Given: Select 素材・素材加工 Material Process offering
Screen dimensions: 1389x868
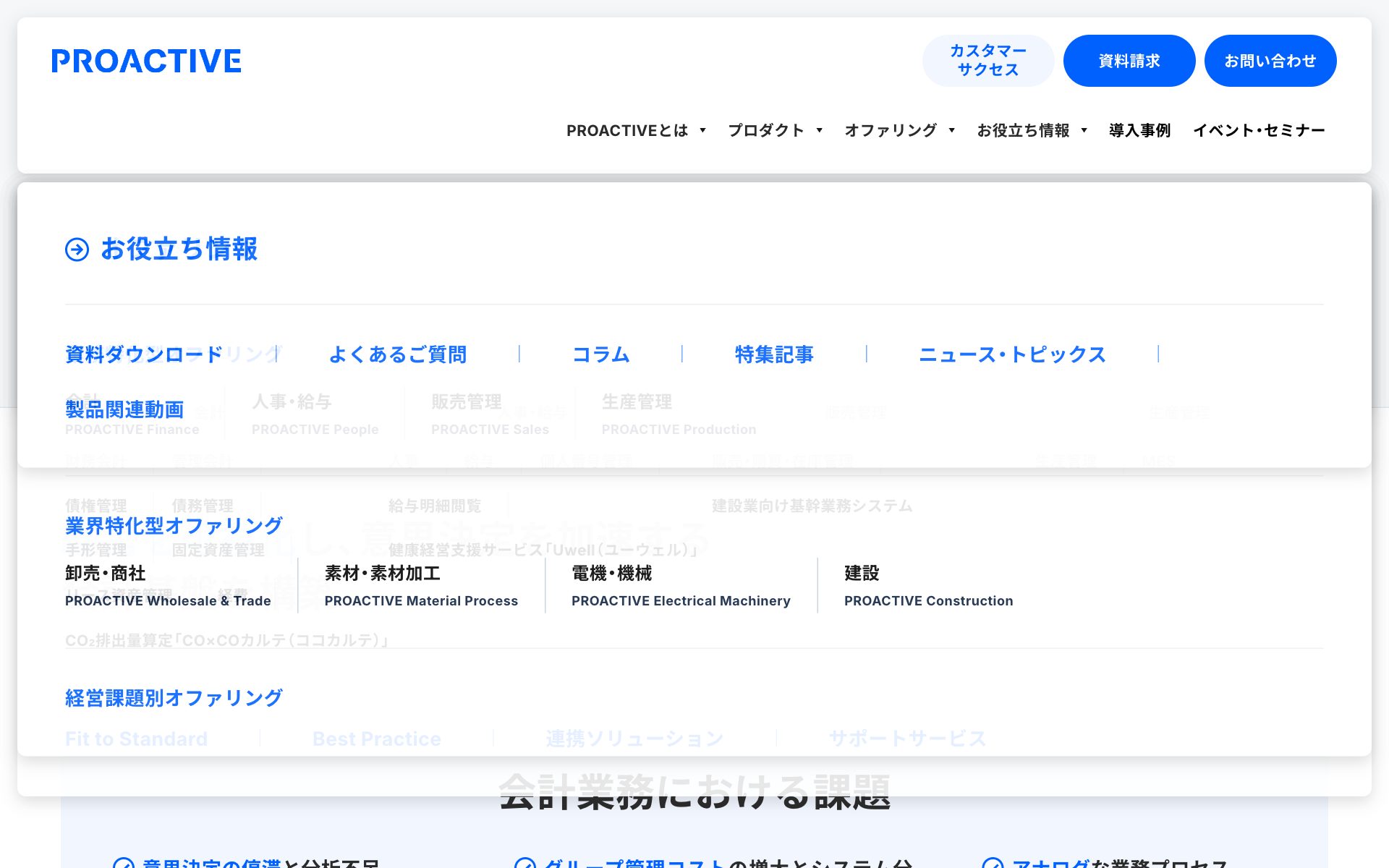Looking at the screenshot, I should click(x=421, y=586).
